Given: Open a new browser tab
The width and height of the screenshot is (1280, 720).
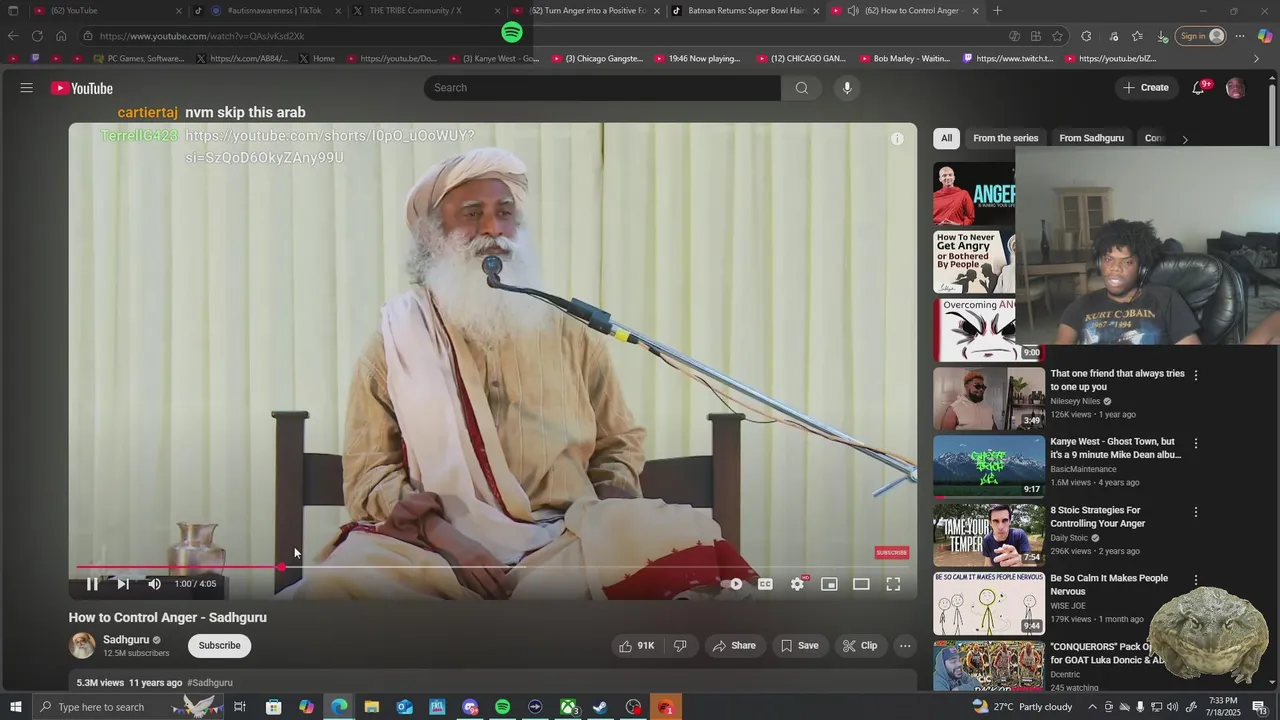Looking at the screenshot, I should (x=997, y=11).
